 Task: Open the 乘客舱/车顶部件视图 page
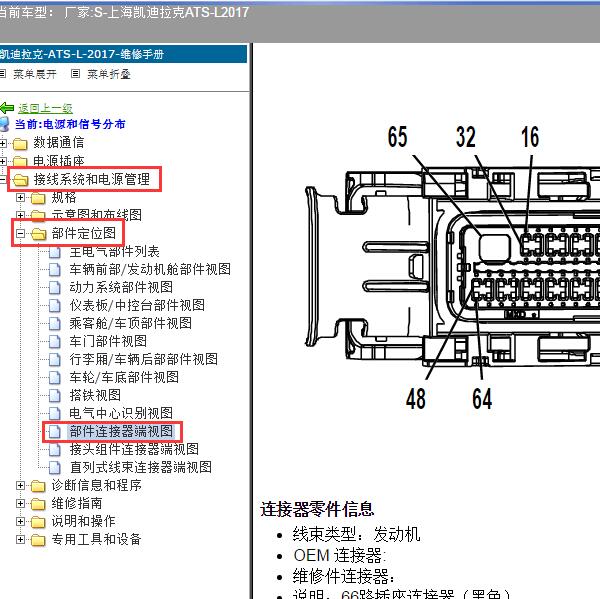click(x=130, y=323)
